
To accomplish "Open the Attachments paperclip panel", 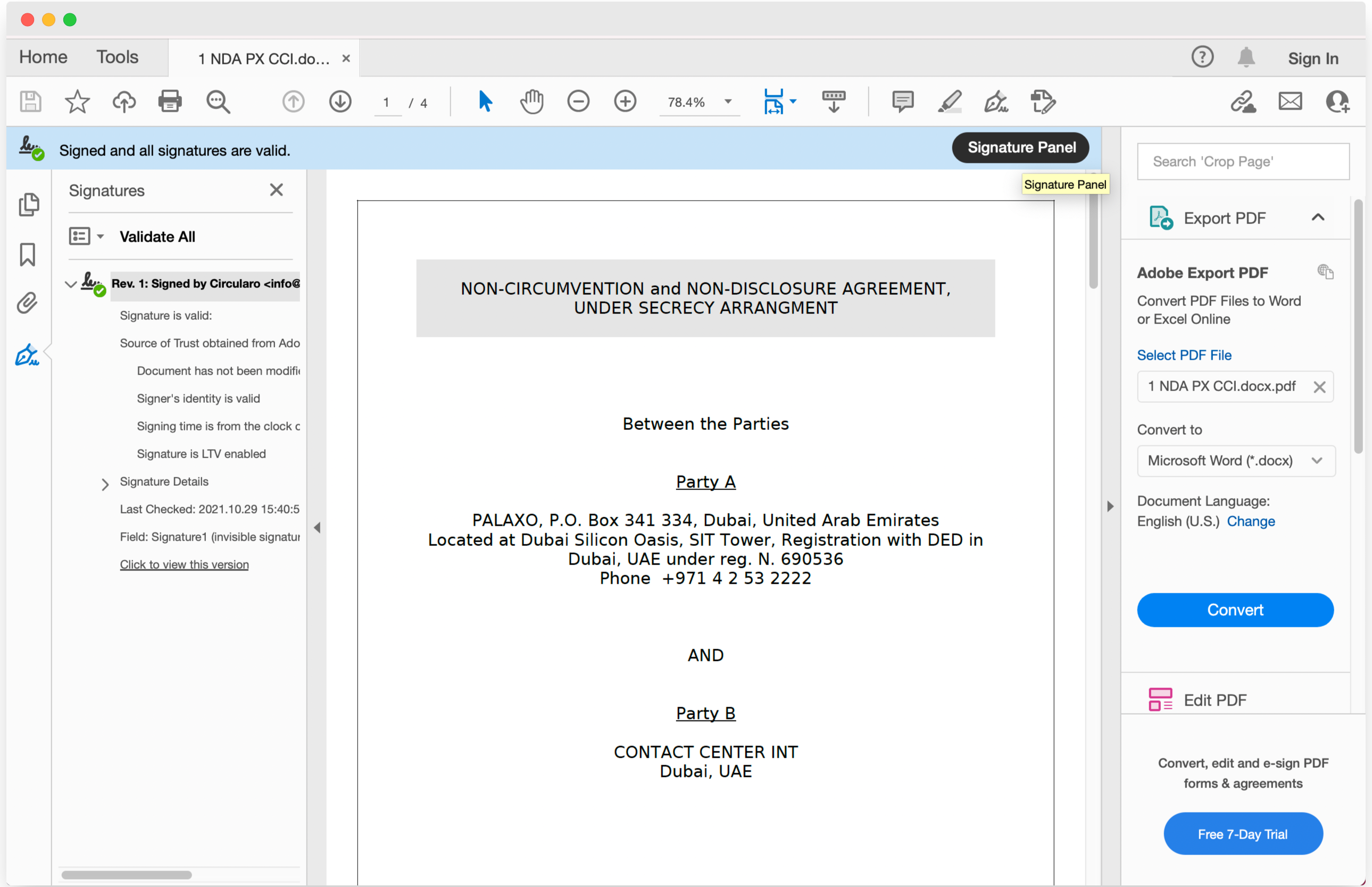I will 27,303.
